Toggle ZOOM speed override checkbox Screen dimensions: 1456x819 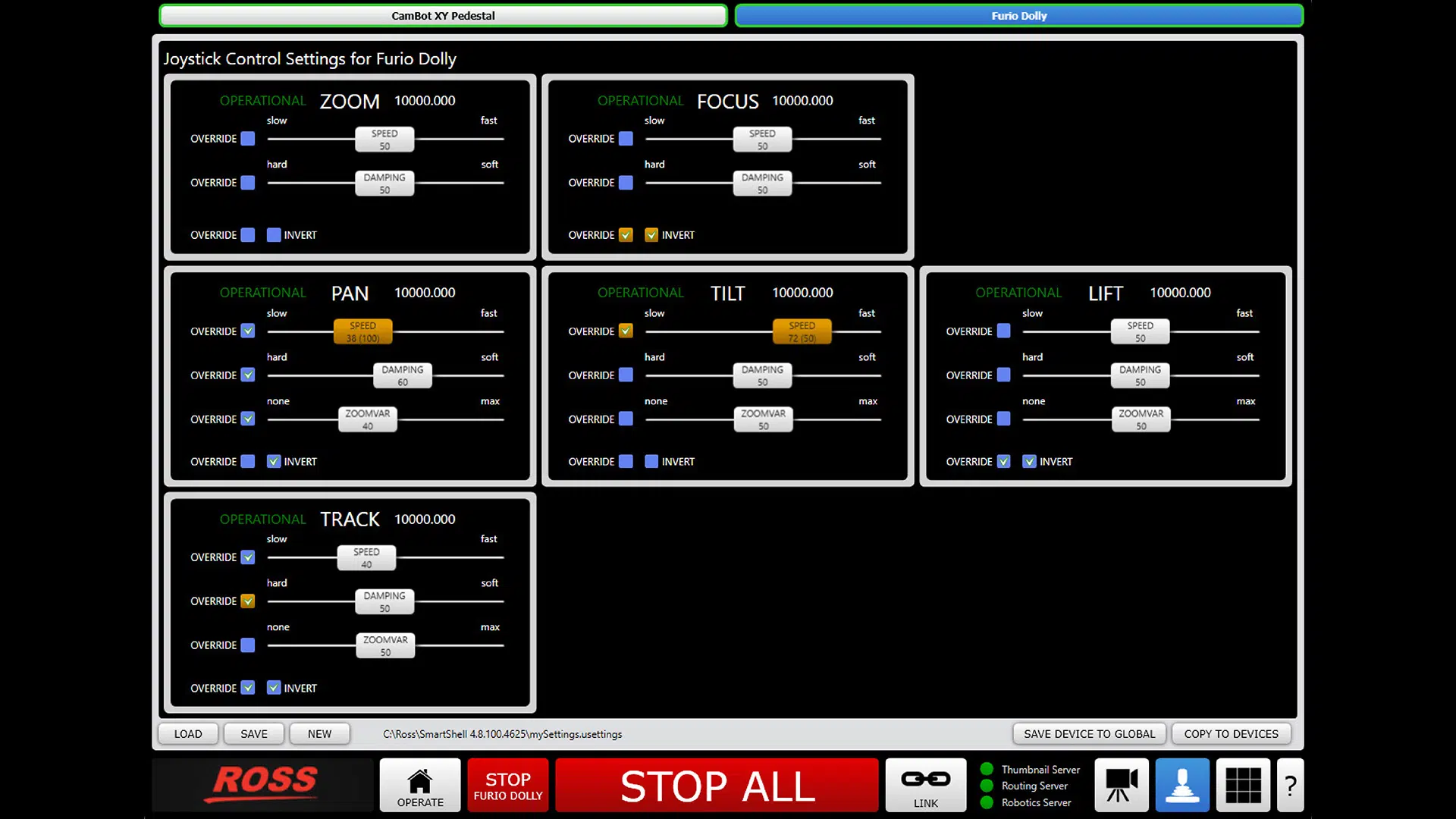pyautogui.click(x=248, y=139)
